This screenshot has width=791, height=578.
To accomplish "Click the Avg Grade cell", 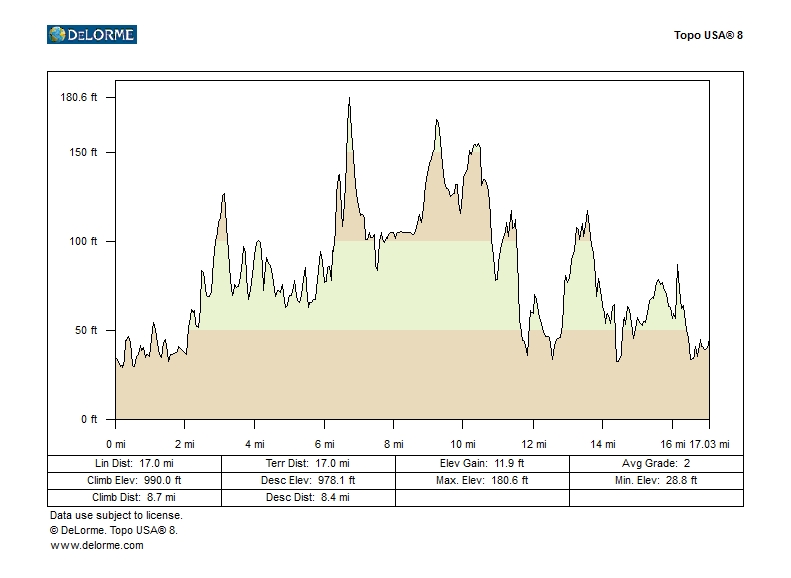I will click(x=656, y=464).
